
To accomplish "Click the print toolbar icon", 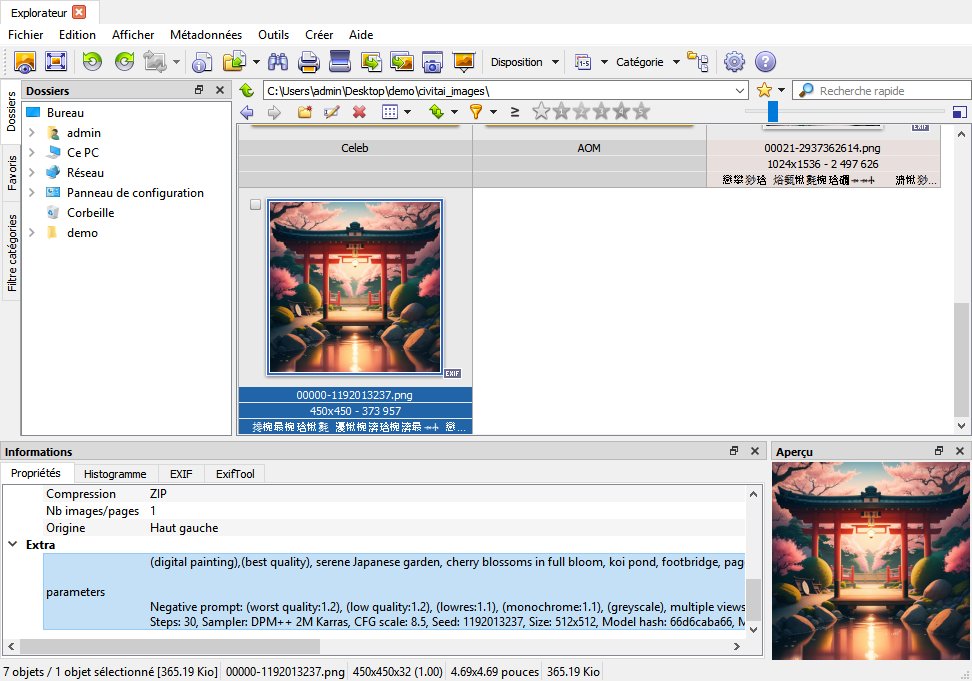I will [309, 62].
